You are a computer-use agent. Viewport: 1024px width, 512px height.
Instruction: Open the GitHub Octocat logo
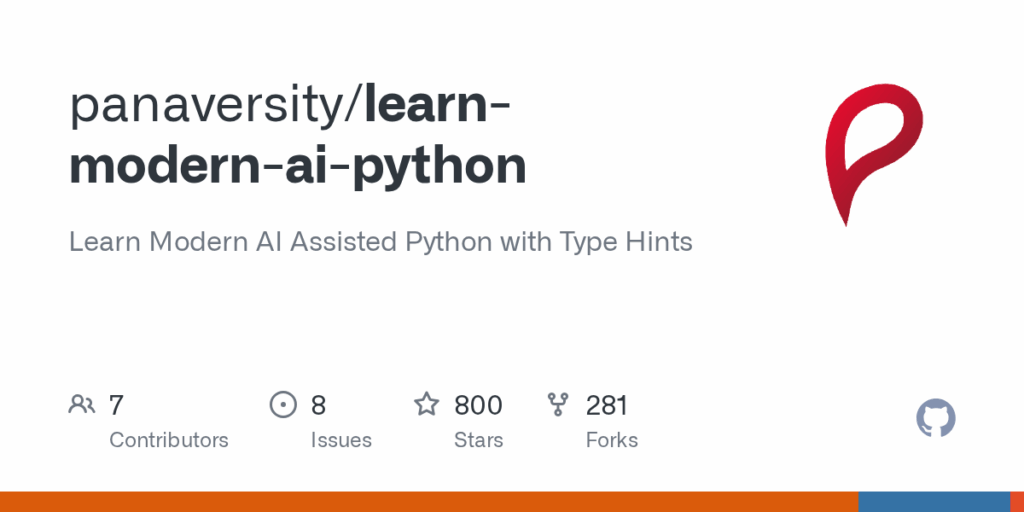click(x=935, y=418)
